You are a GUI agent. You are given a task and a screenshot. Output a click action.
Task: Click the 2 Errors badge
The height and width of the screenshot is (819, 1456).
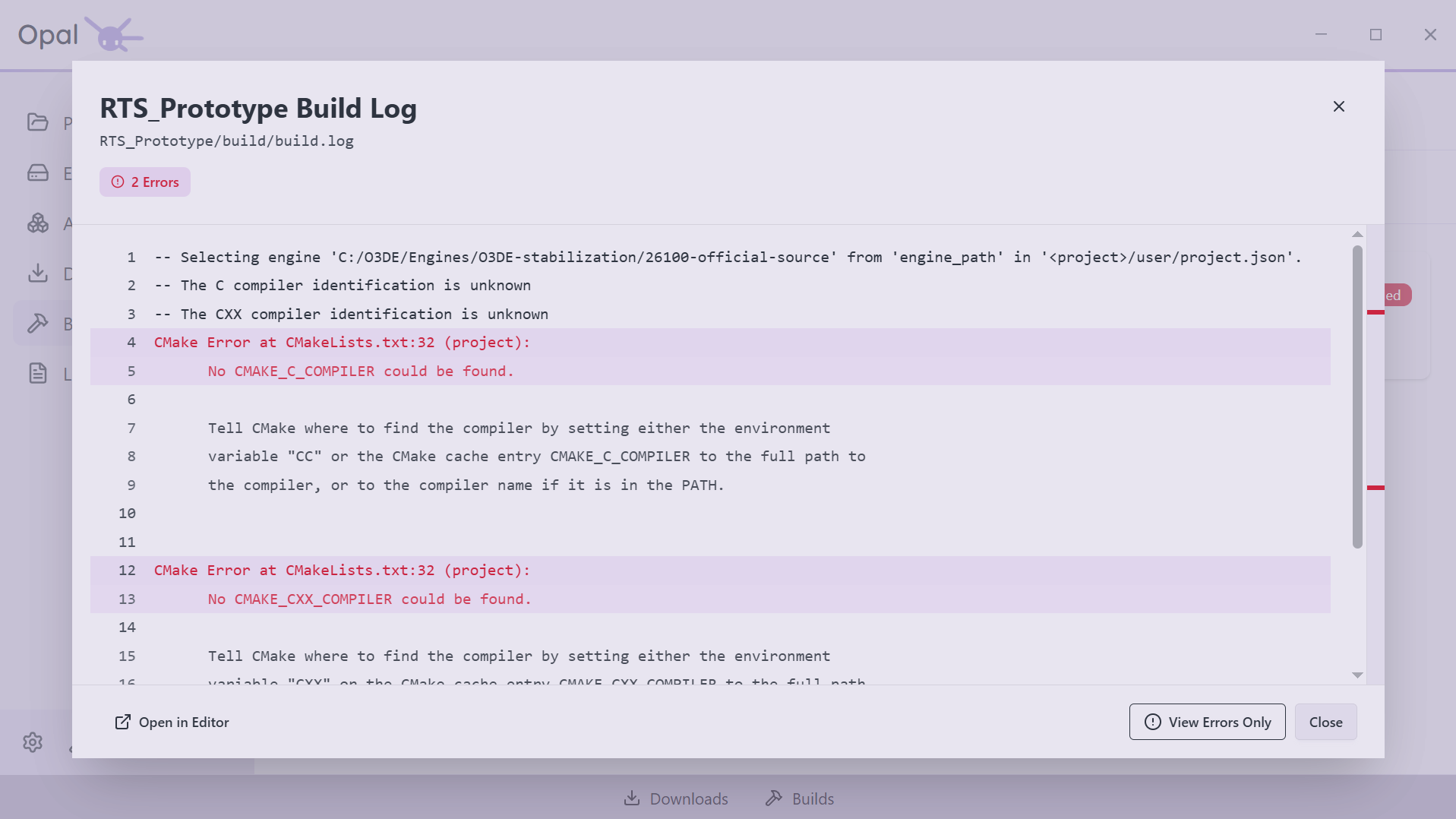145,182
